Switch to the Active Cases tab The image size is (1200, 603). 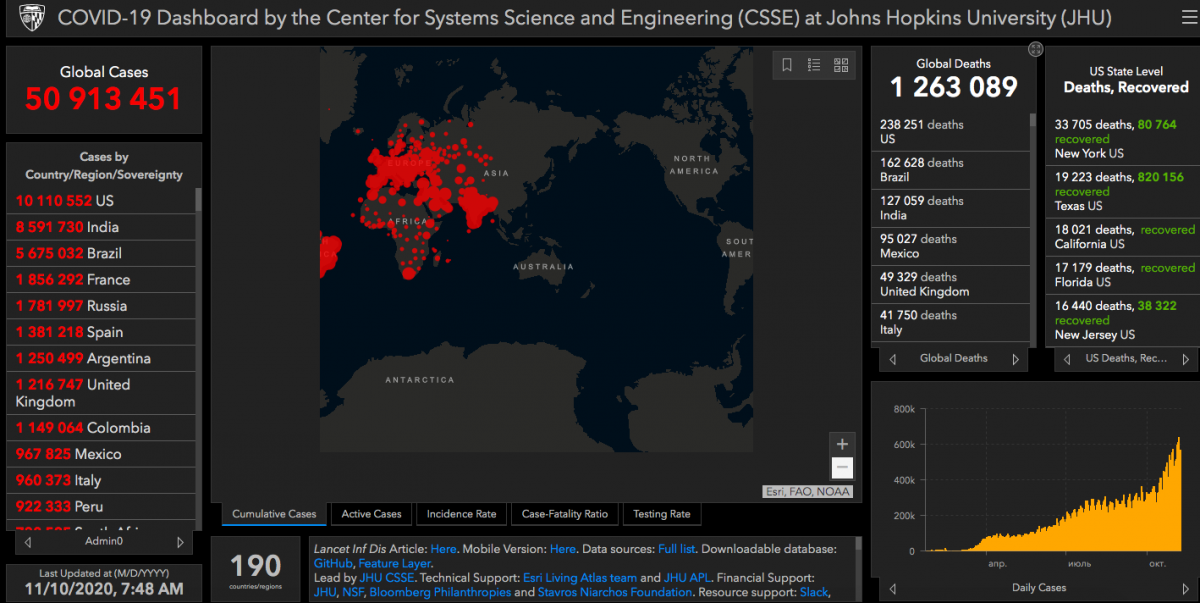point(371,514)
